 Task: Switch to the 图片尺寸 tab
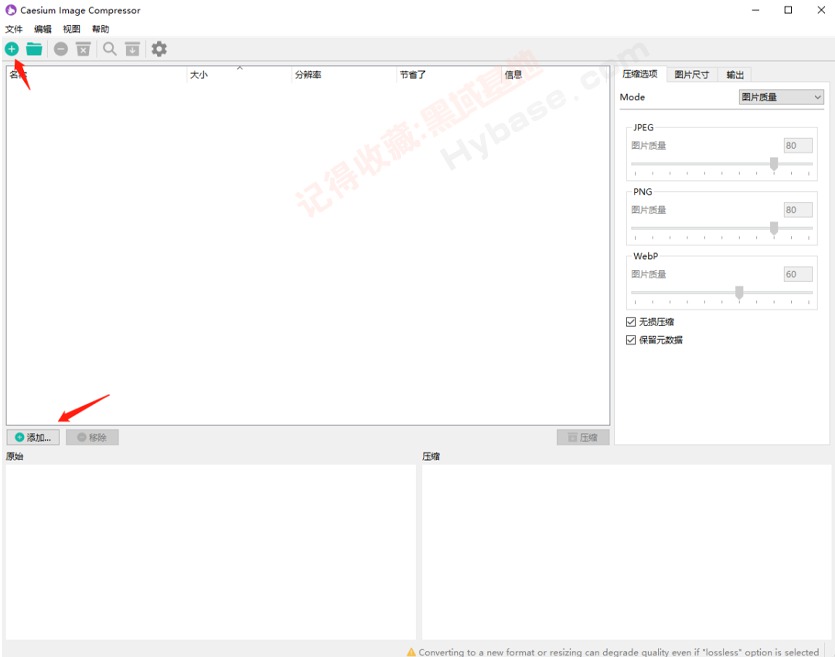click(x=691, y=75)
